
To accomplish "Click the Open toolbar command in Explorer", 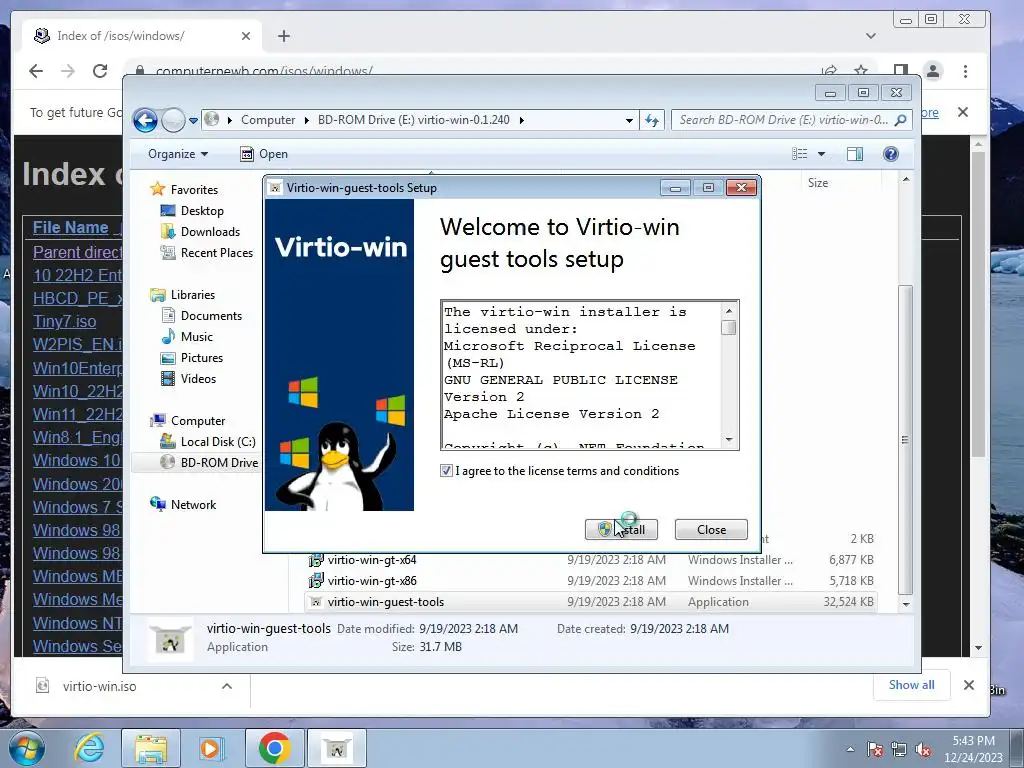I will (x=264, y=154).
